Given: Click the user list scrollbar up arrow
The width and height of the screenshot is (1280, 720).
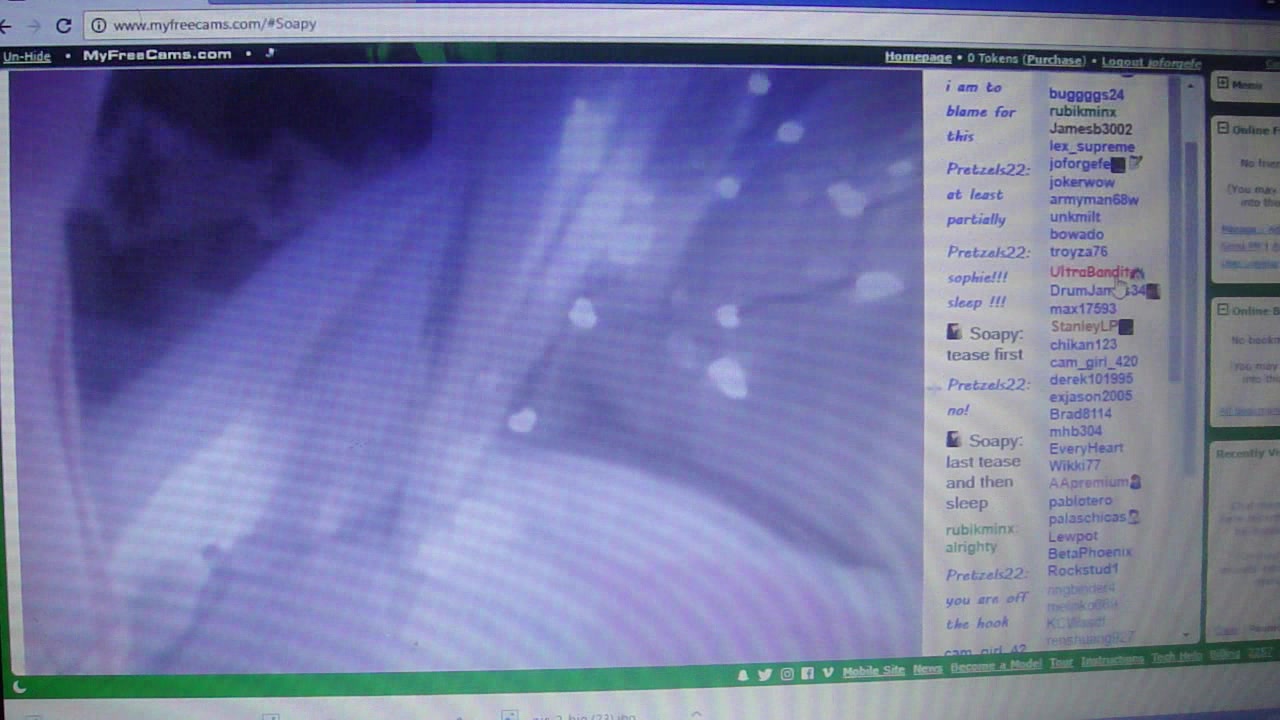Looking at the screenshot, I should coord(1189,87).
